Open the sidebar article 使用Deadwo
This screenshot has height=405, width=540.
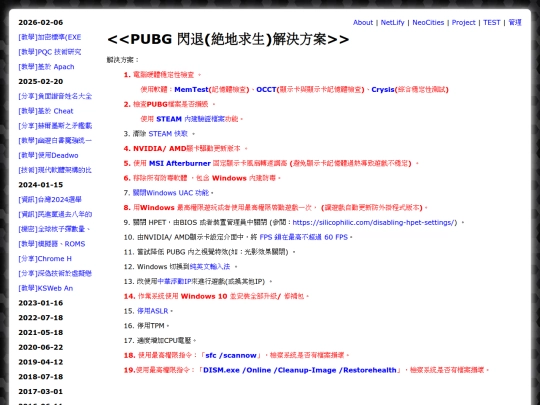tap(48, 155)
